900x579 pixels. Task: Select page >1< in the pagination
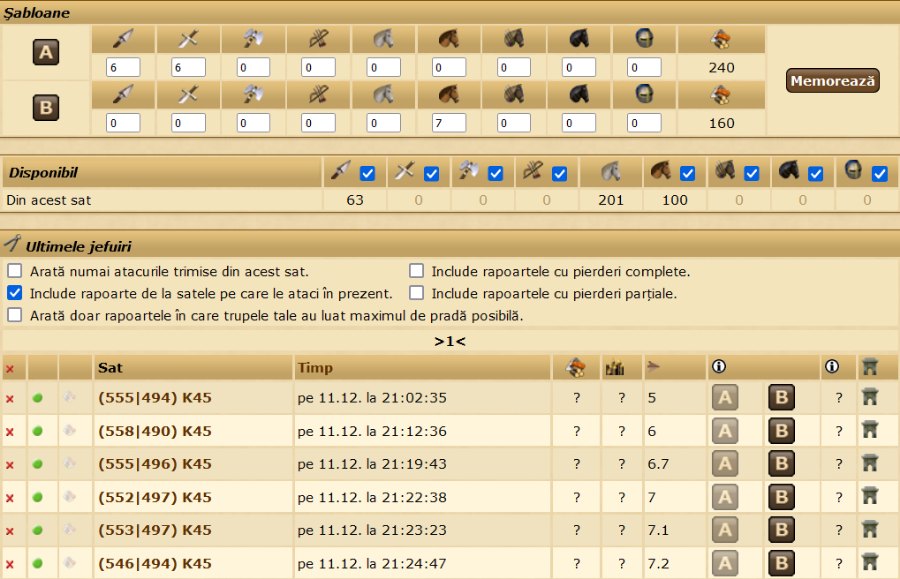450,341
